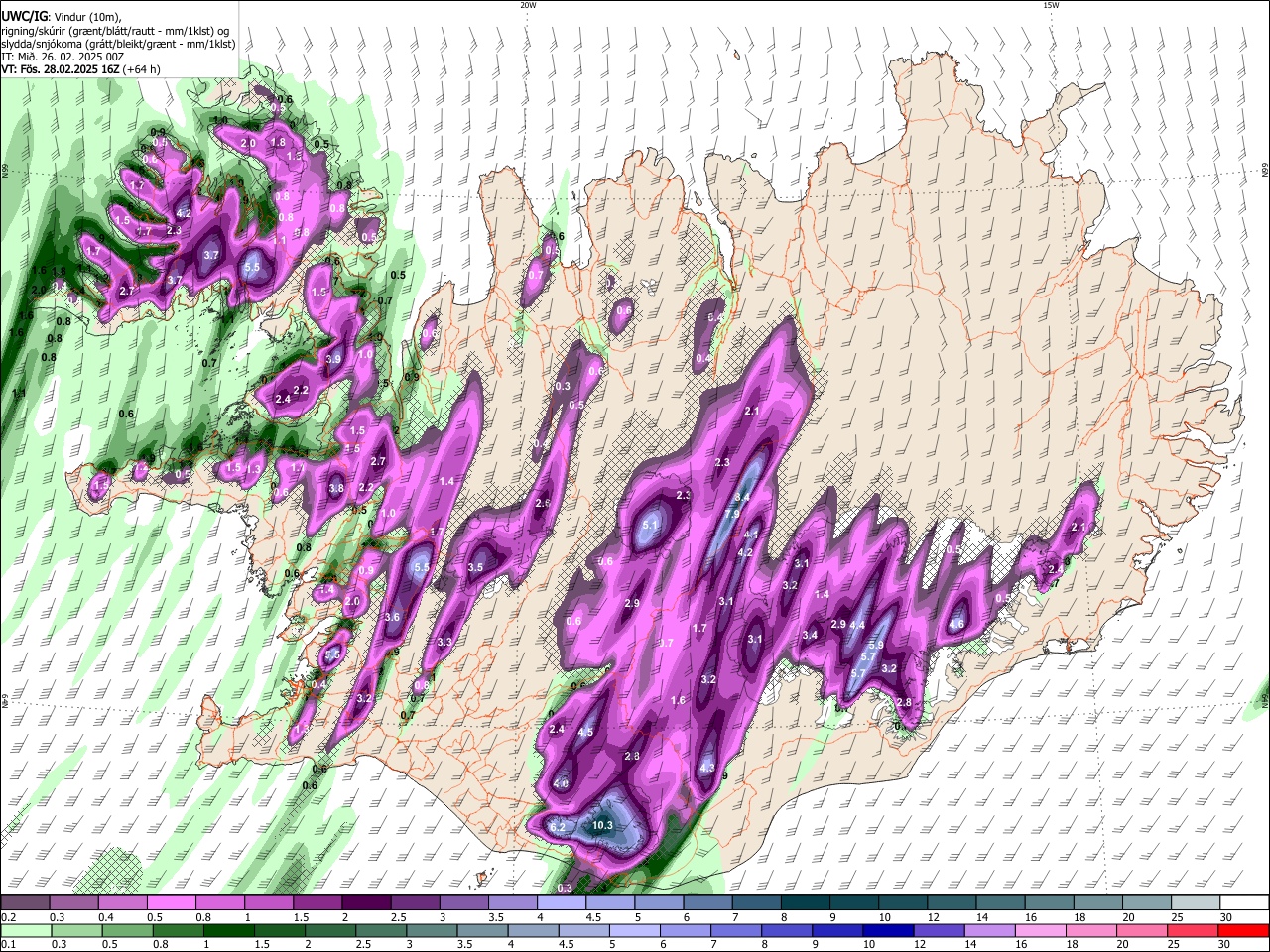
Task: Click the 4.6 precipitation value on the map
Action: click(x=956, y=625)
